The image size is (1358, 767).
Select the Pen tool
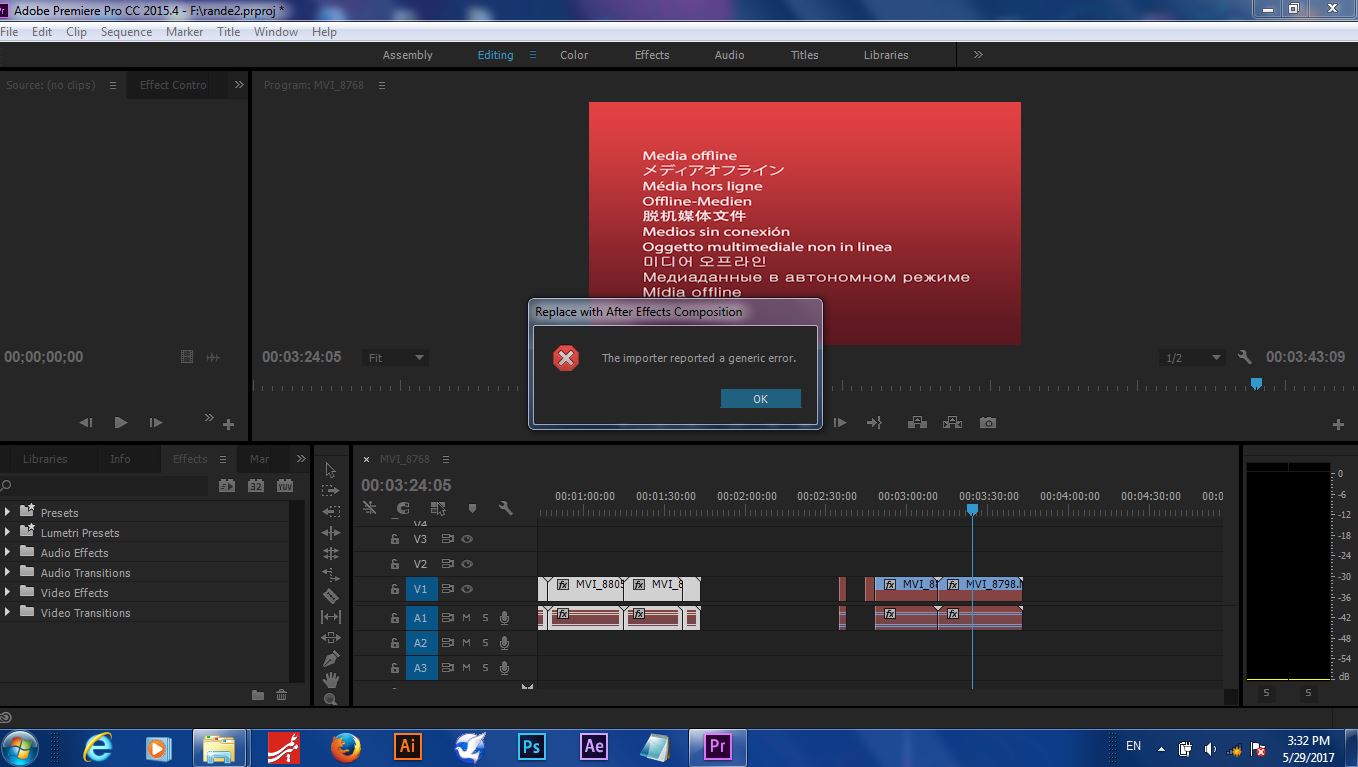[x=331, y=659]
